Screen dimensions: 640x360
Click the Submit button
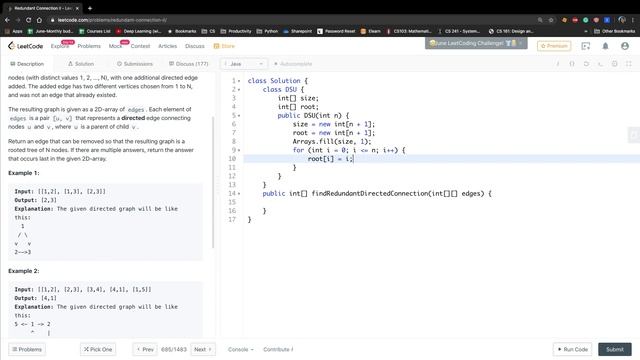click(615, 349)
